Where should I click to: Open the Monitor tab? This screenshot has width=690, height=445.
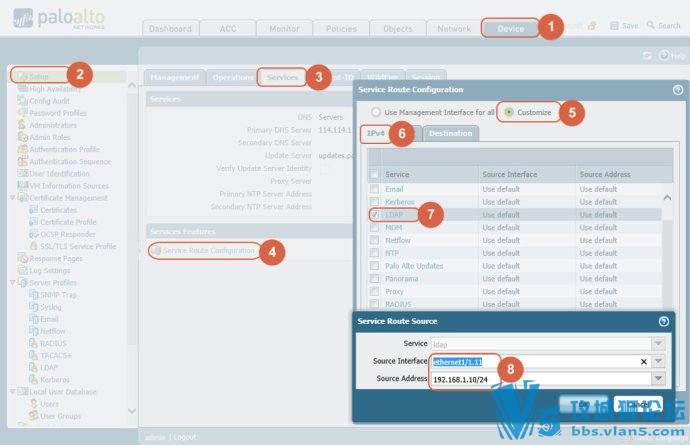coord(284,29)
